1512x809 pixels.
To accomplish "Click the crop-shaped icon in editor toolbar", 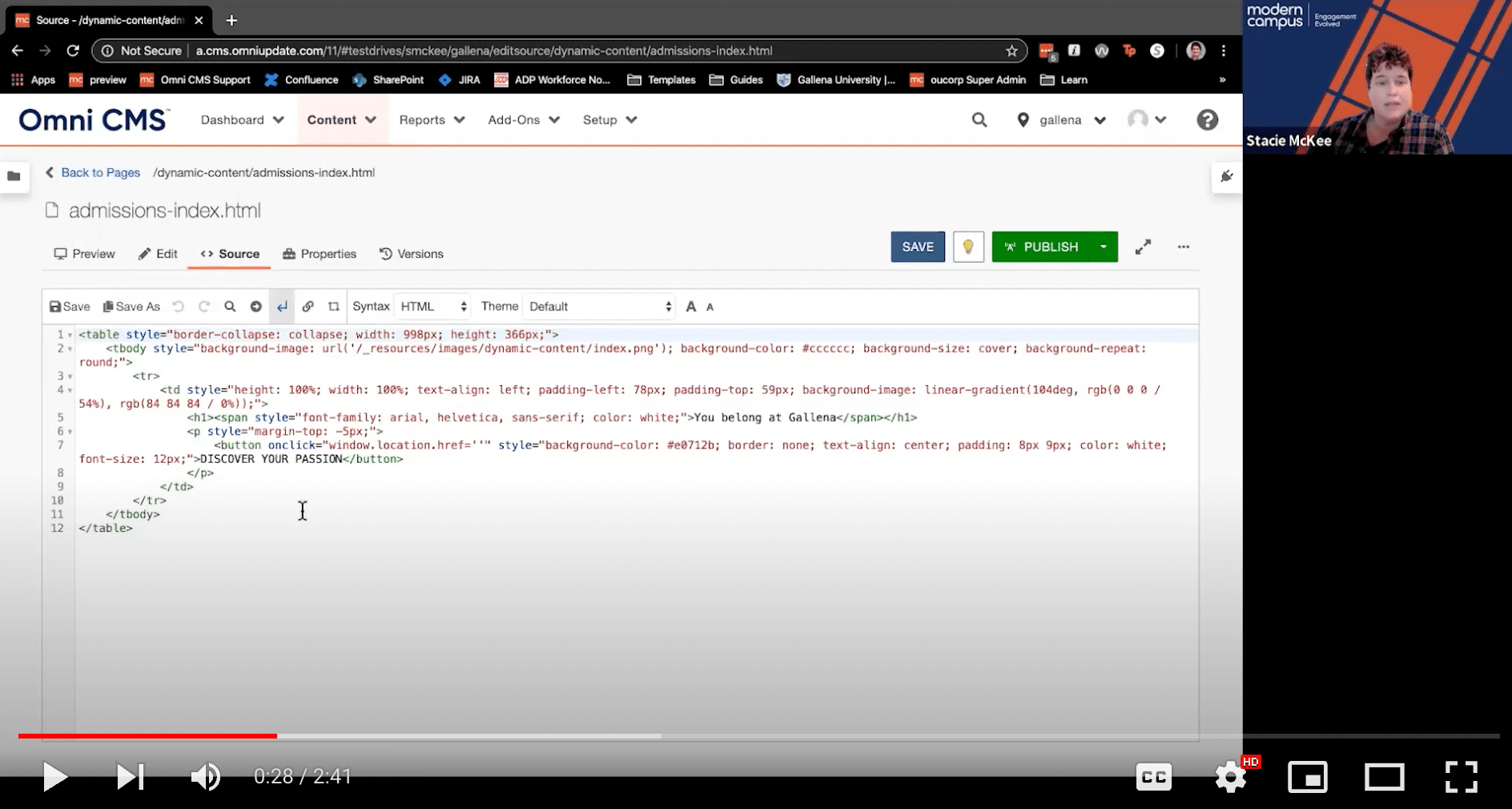I will point(334,307).
